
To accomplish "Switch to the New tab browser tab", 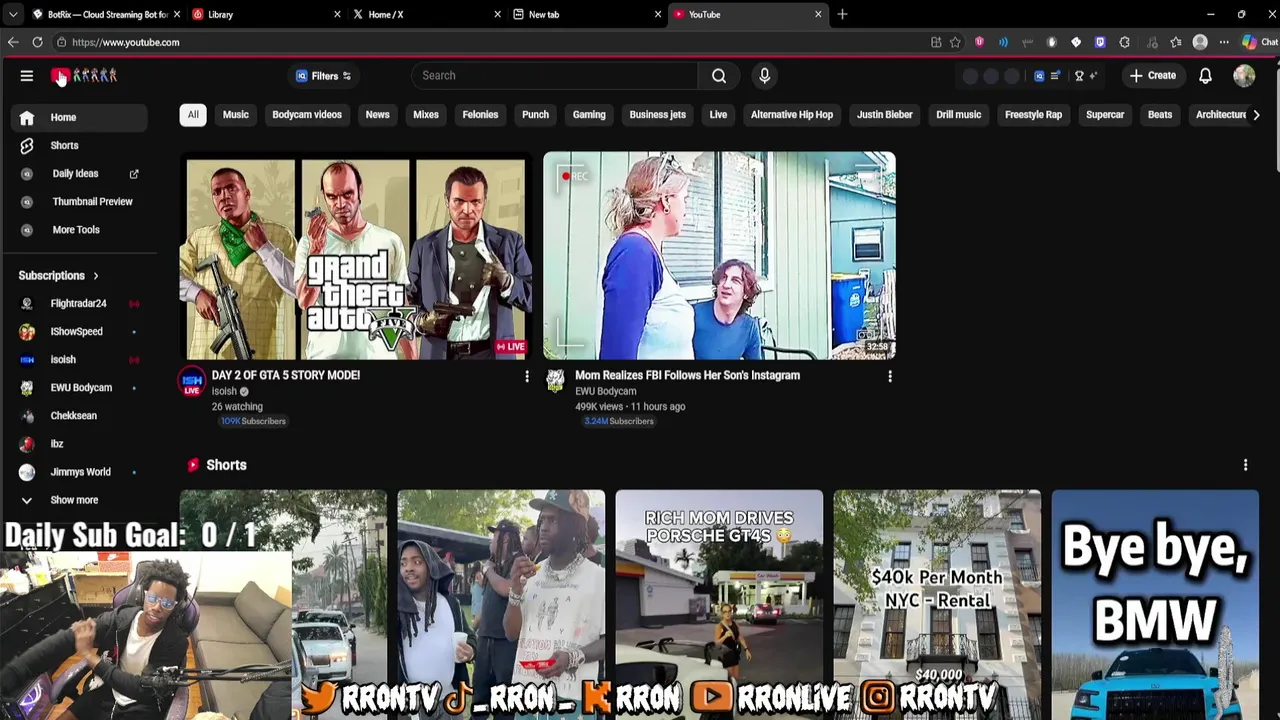I will coord(587,14).
